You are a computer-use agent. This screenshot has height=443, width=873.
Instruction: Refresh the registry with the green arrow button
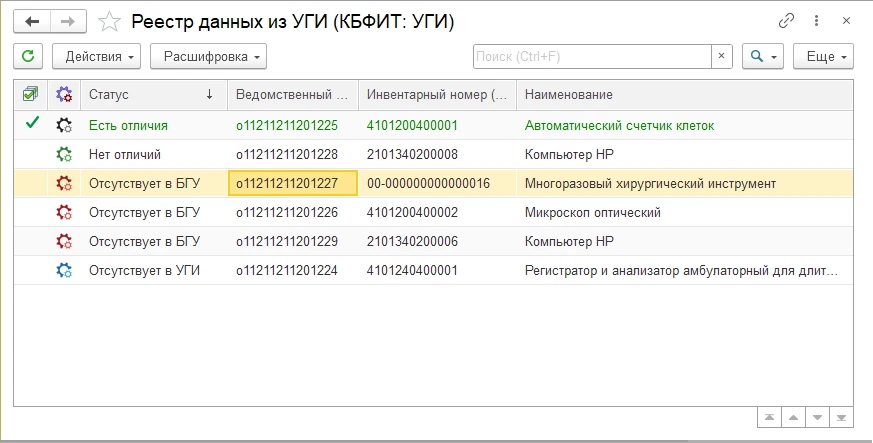click(x=28, y=56)
